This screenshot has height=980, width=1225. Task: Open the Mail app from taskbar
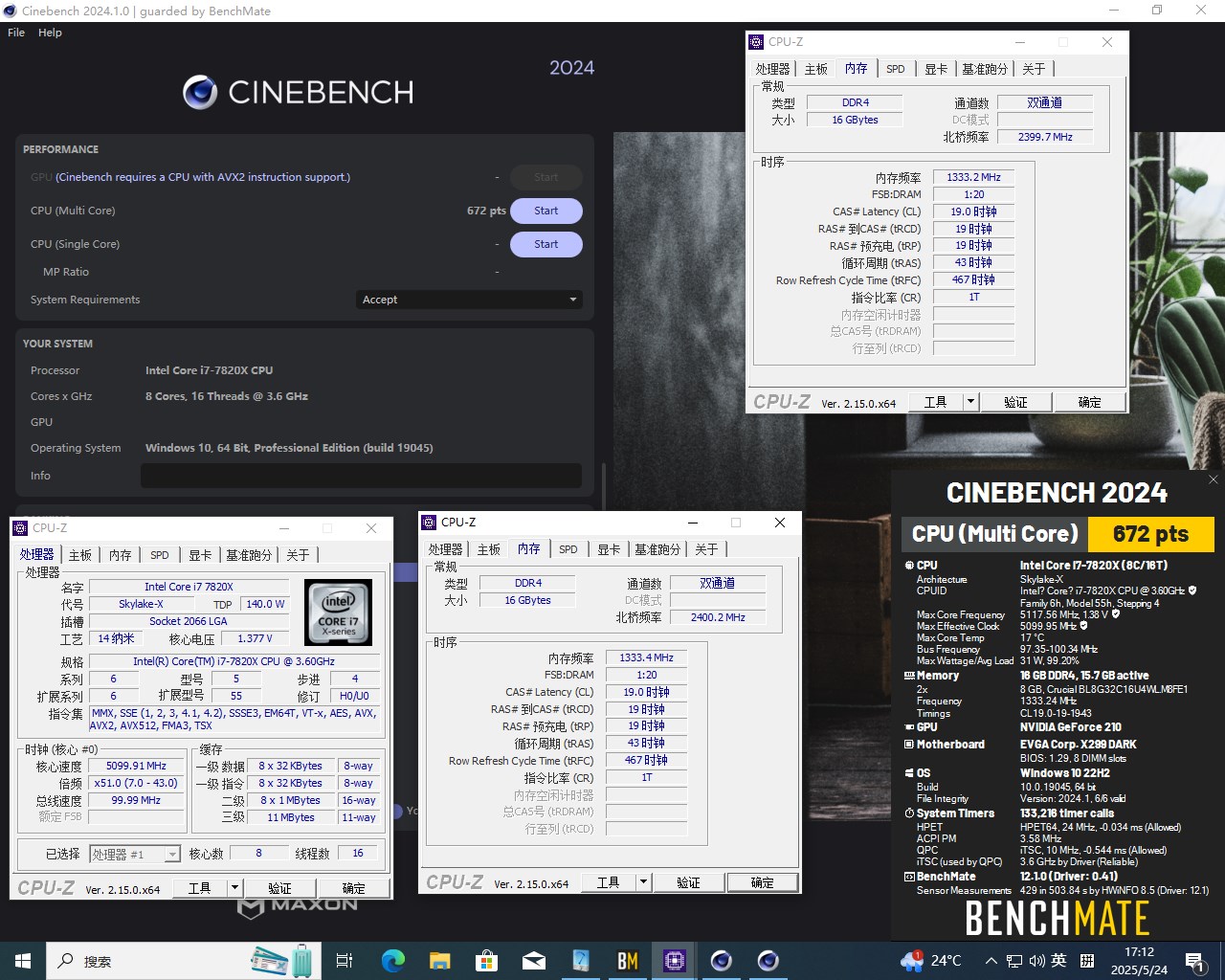(x=534, y=961)
